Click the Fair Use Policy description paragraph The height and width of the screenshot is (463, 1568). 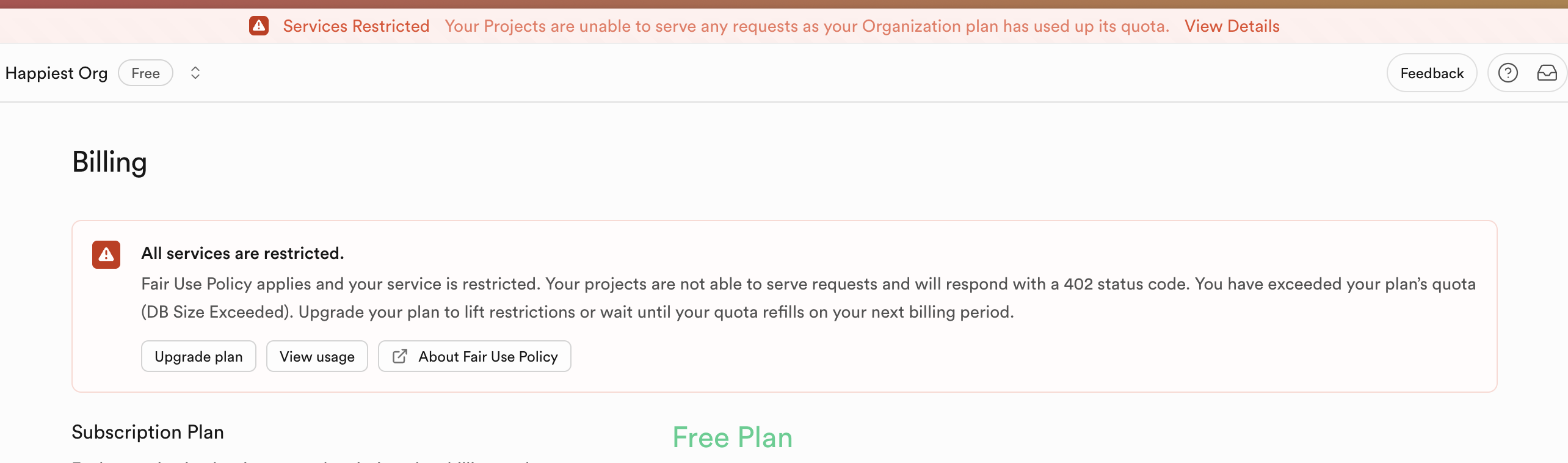(x=808, y=298)
